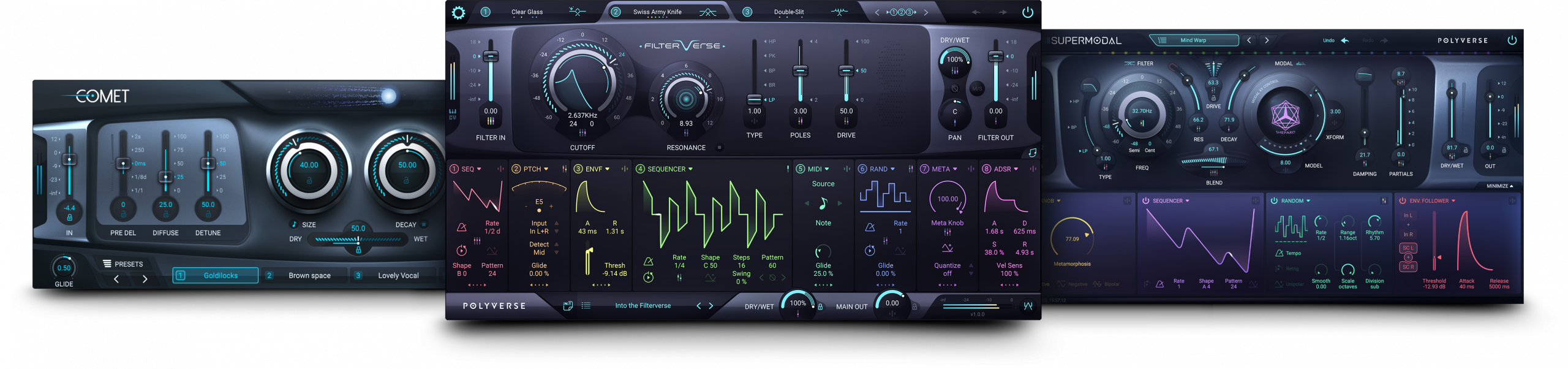1568x369 pixels.
Task: Click Polyverse logo icon bottom right
Action: [1028, 306]
